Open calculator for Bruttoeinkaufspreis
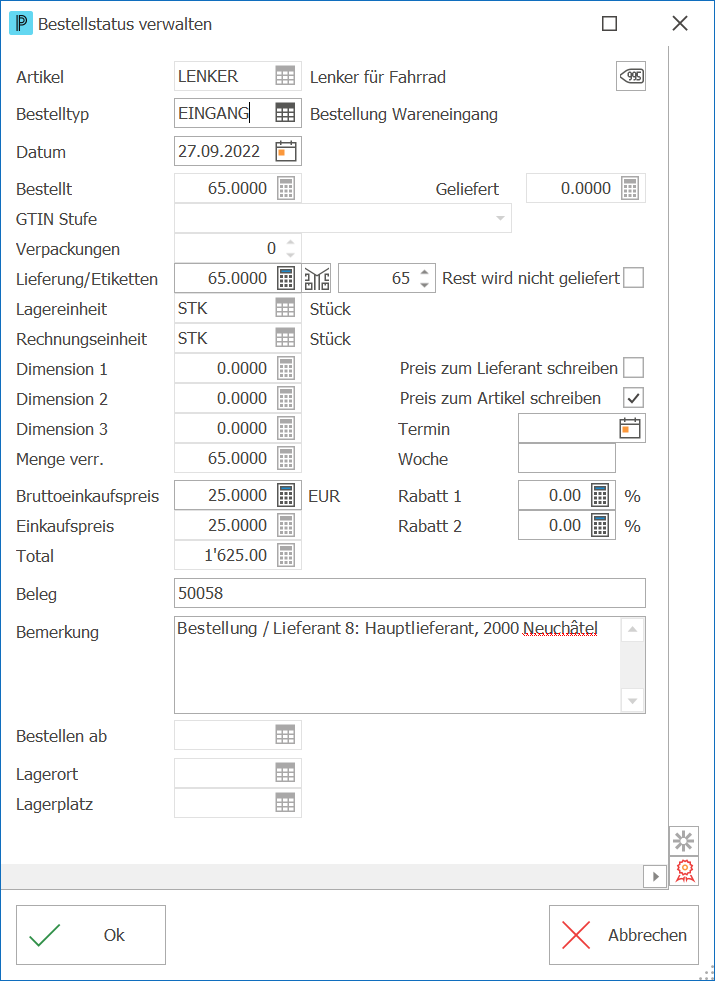The height and width of the screenshot is (981, 715). pos(286,496)
